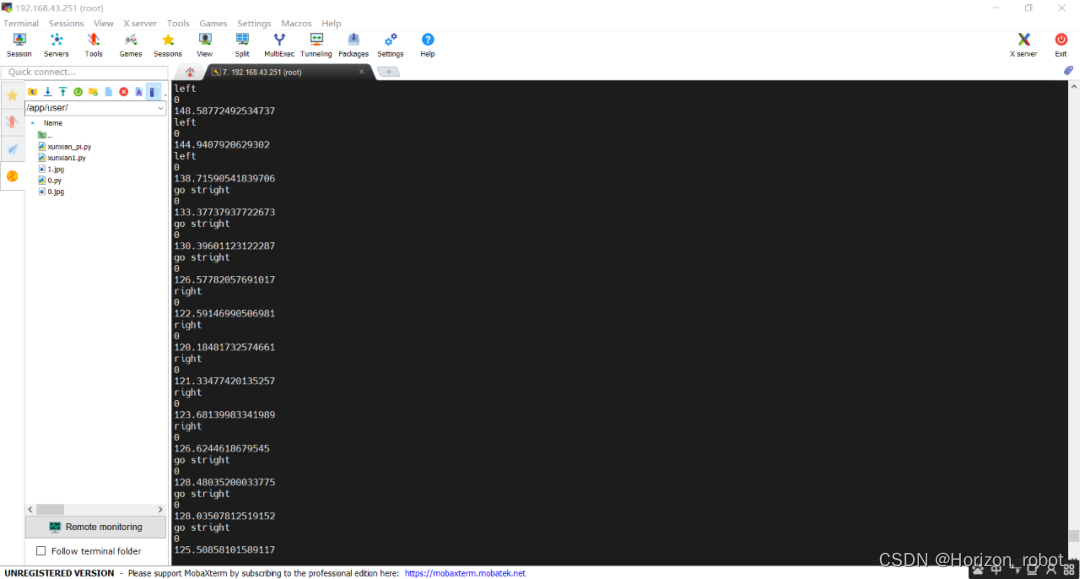The height and width of the screenshot is (579, 1080).
Task: Open a new tab with the plus tab
Action: pyautogui.click(x=388, y=72)
